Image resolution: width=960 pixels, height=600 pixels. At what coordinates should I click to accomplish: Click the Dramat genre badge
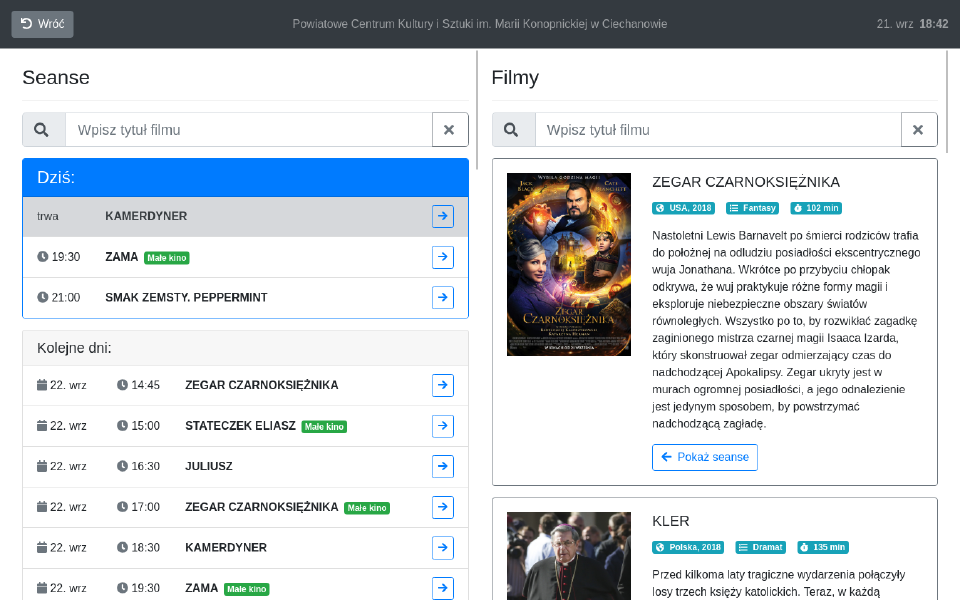click(760, 547)
